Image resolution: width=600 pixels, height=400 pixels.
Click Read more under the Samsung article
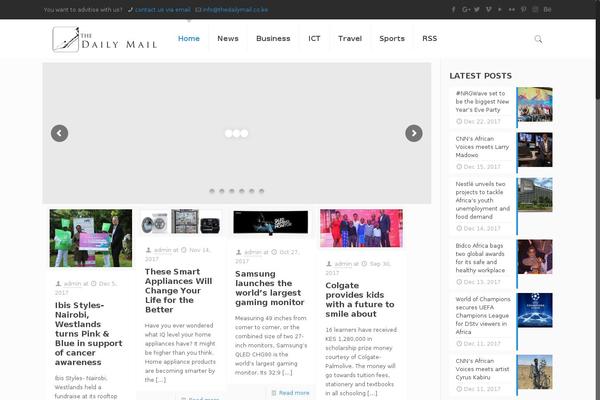(x=294, y=393)
